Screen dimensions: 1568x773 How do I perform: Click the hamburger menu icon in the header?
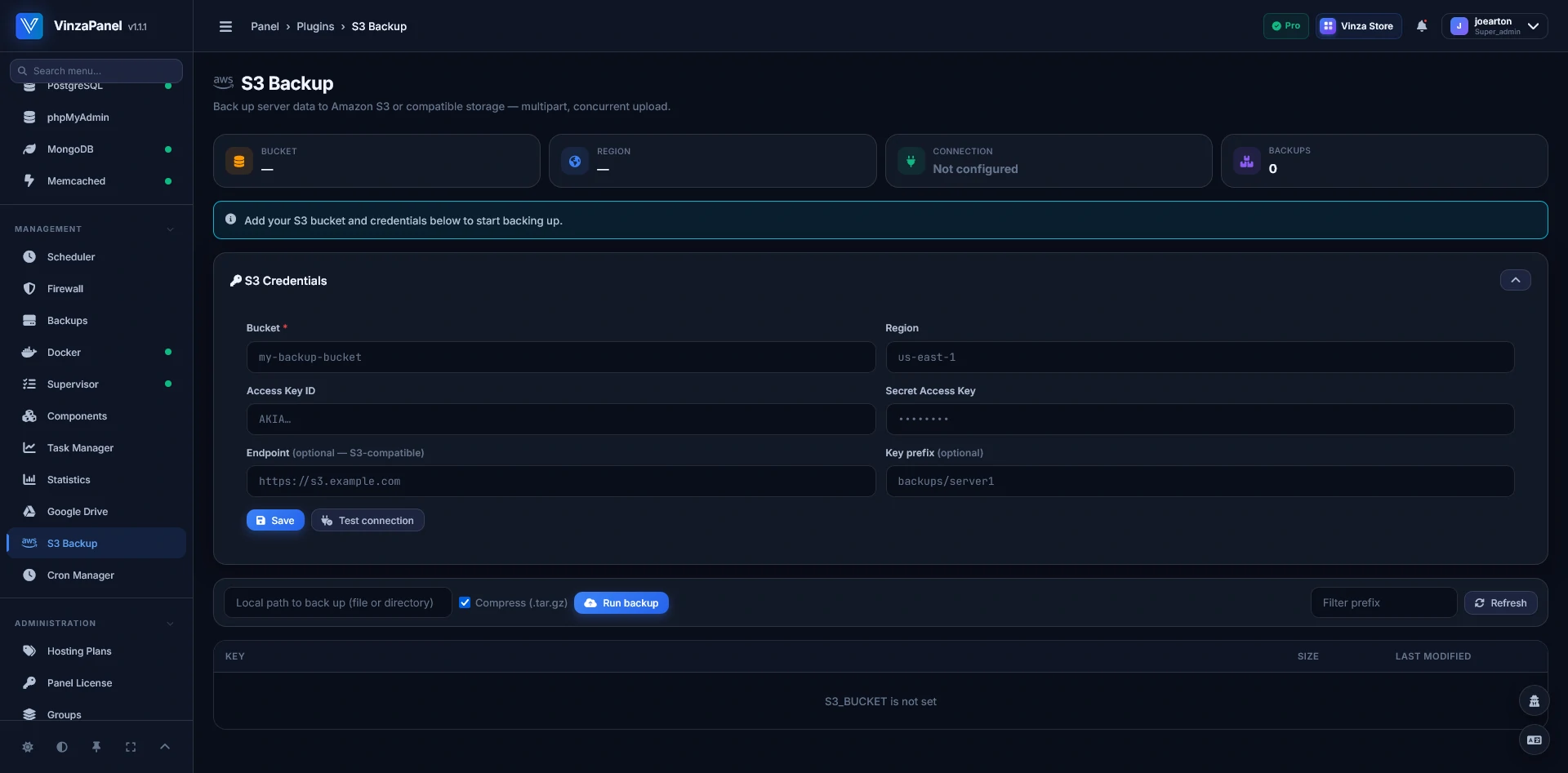[x=225, y=26]
